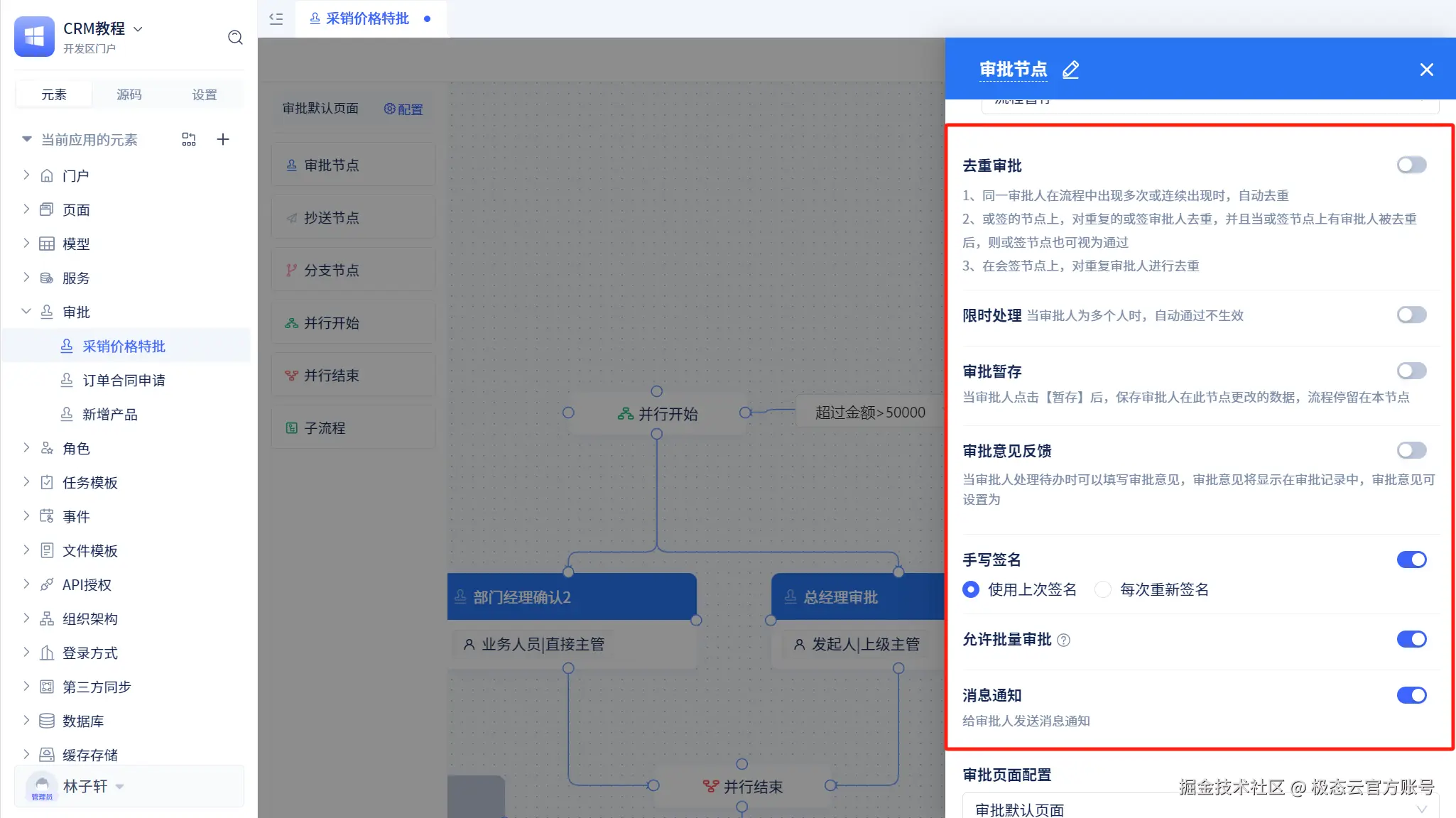Click the search icon in sidebar header
This screenshot has width=1456, height=818.
pyautogui.click(x=235, y=38)
